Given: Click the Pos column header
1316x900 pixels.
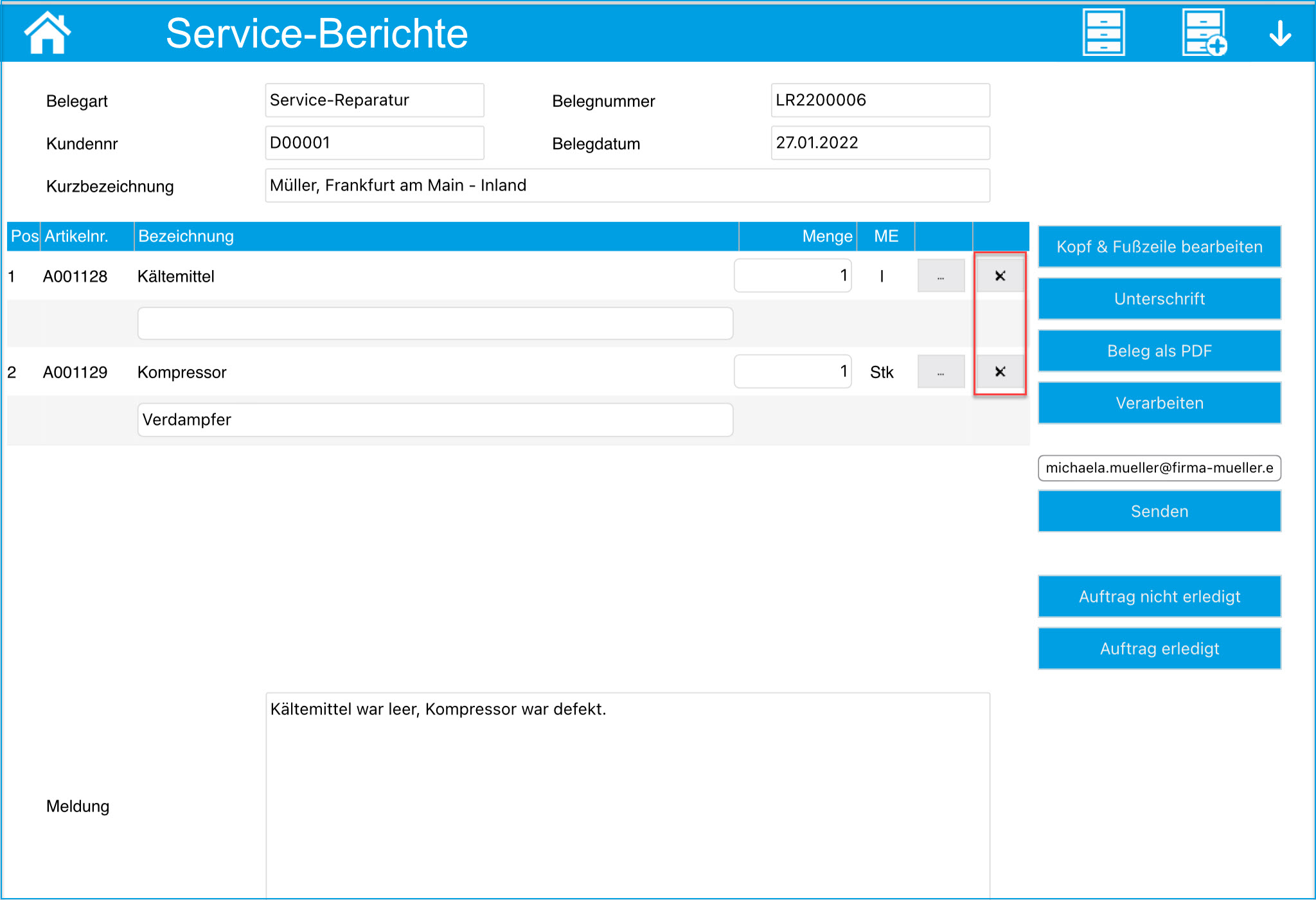Looking at the screenshot, I should (24, 236).
